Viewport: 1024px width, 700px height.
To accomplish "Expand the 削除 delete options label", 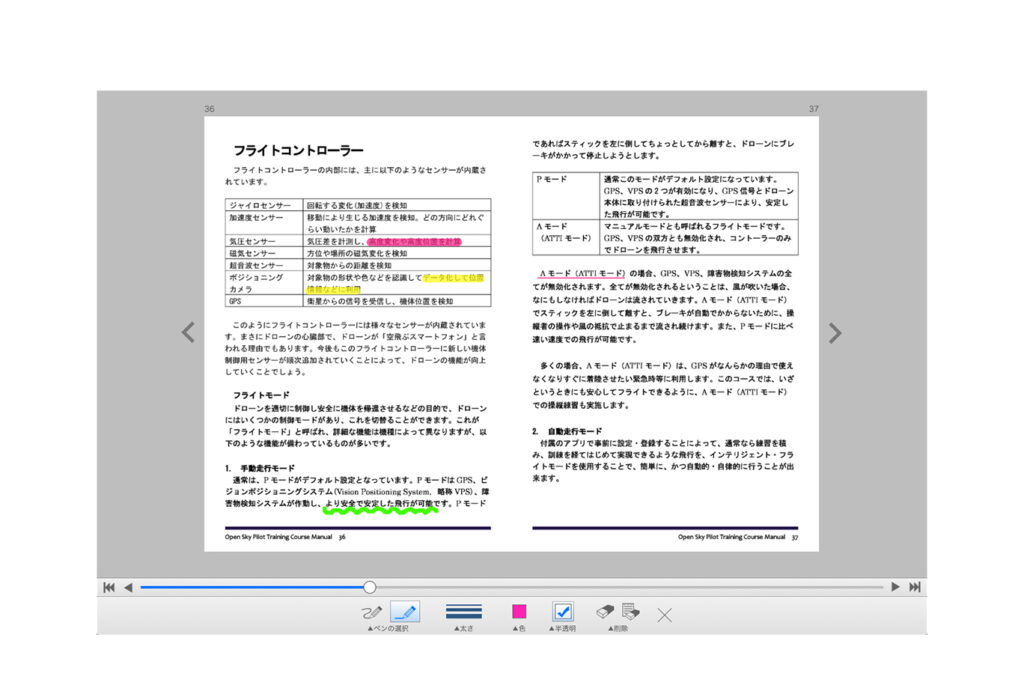I will coord(617,629).
